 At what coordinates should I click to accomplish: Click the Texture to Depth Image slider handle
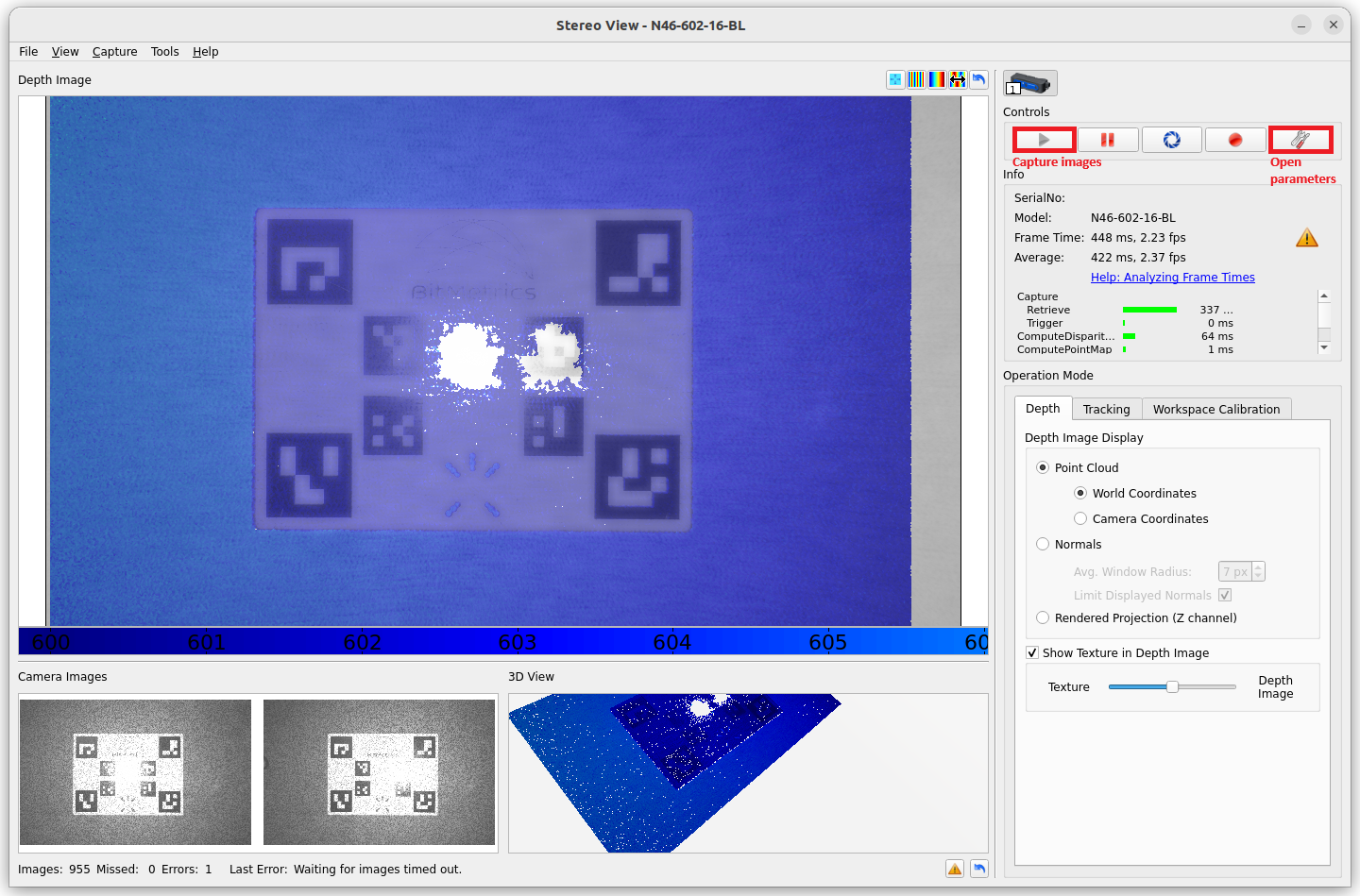coord(1172,687)
